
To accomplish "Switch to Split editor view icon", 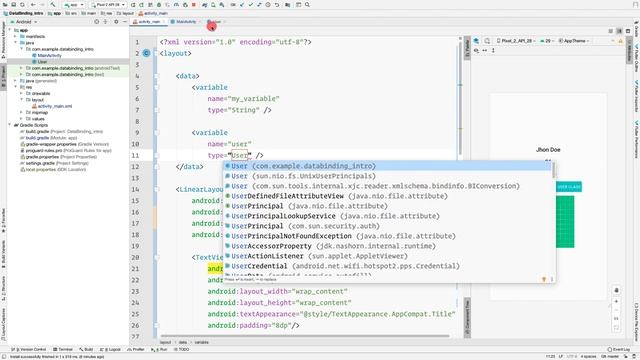I will click(619, 31).
